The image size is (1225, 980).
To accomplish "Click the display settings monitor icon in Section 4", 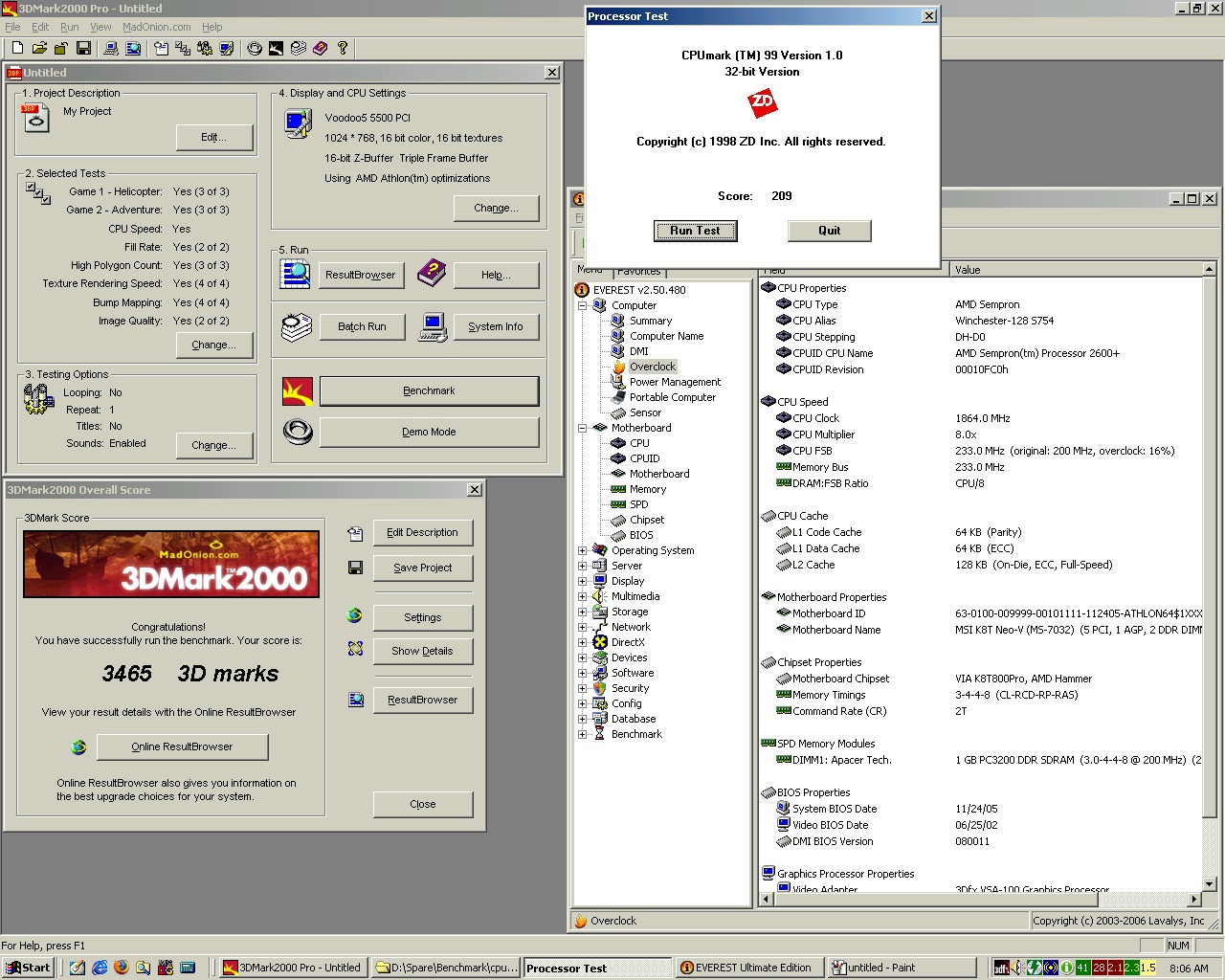I will [298, 123].
